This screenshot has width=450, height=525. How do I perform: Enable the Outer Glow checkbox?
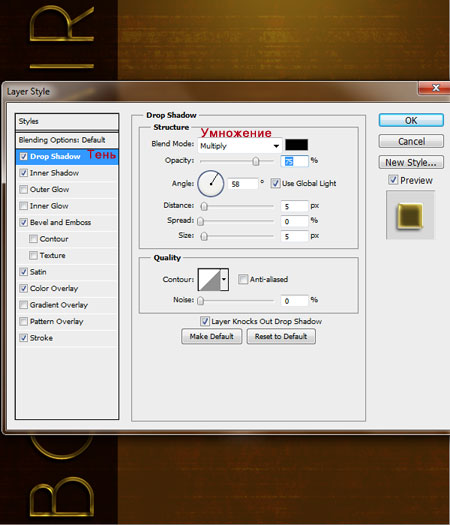(23, 190)
